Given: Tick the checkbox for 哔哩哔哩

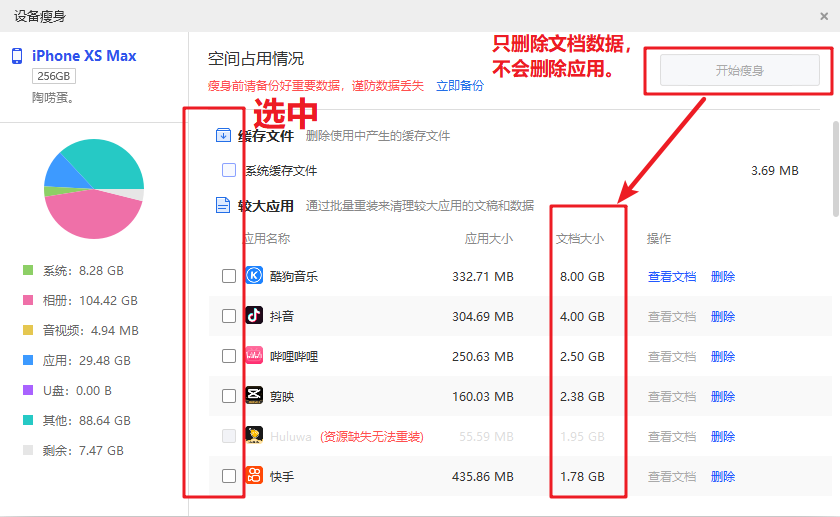Looking at the screenshot, I should pyautogui.click(x=229, y=356).
